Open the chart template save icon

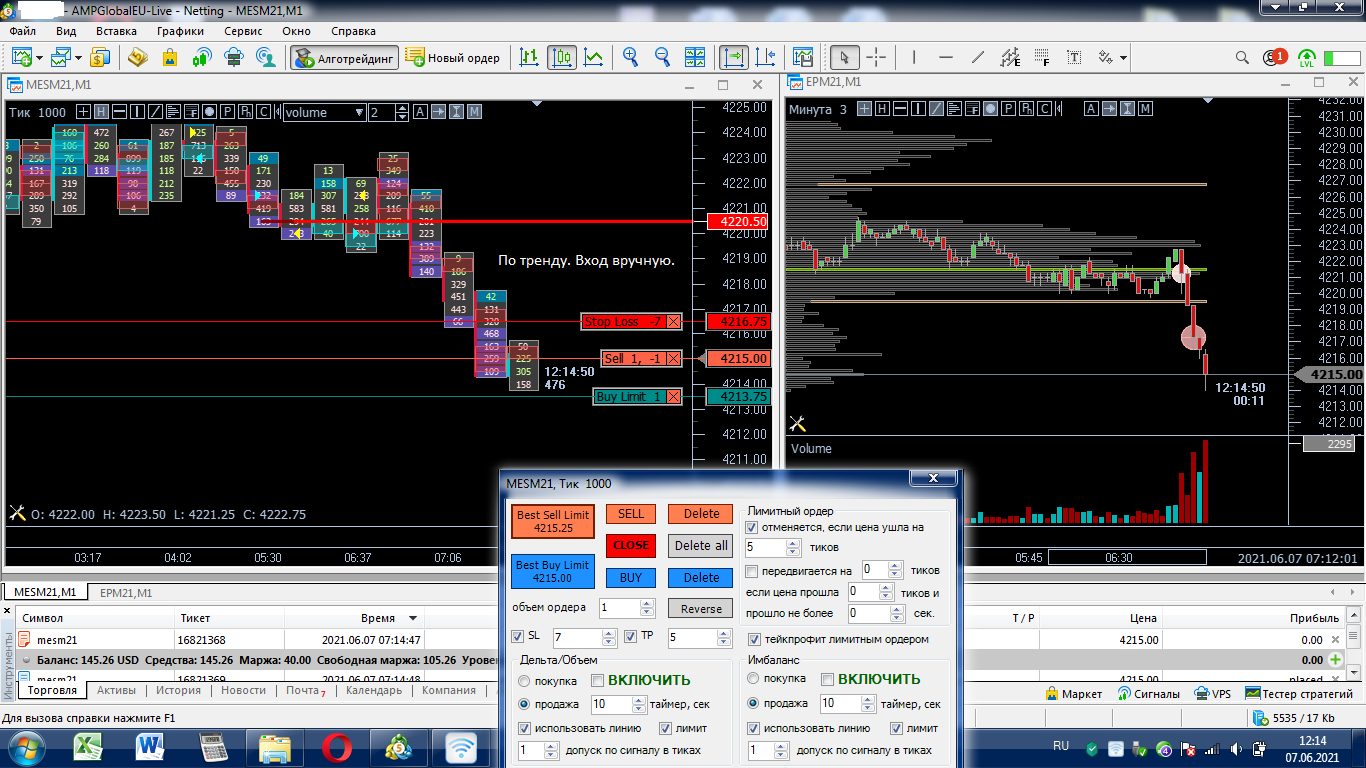802,58
